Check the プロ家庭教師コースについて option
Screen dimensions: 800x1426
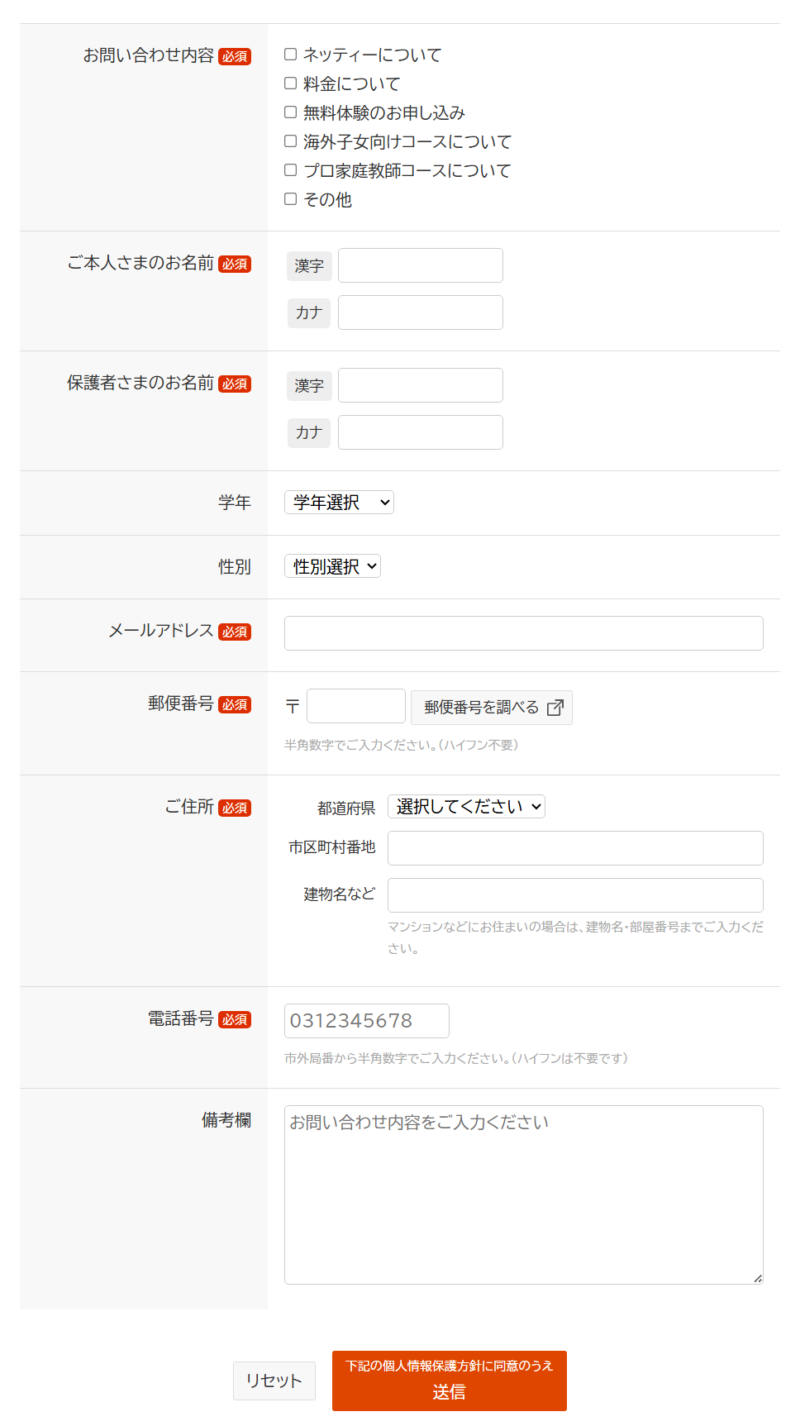coord(291,171)
